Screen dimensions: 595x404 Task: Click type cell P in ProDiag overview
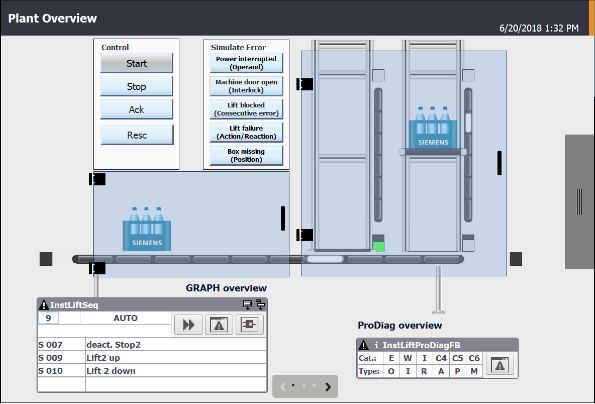(x=458, y=371)
